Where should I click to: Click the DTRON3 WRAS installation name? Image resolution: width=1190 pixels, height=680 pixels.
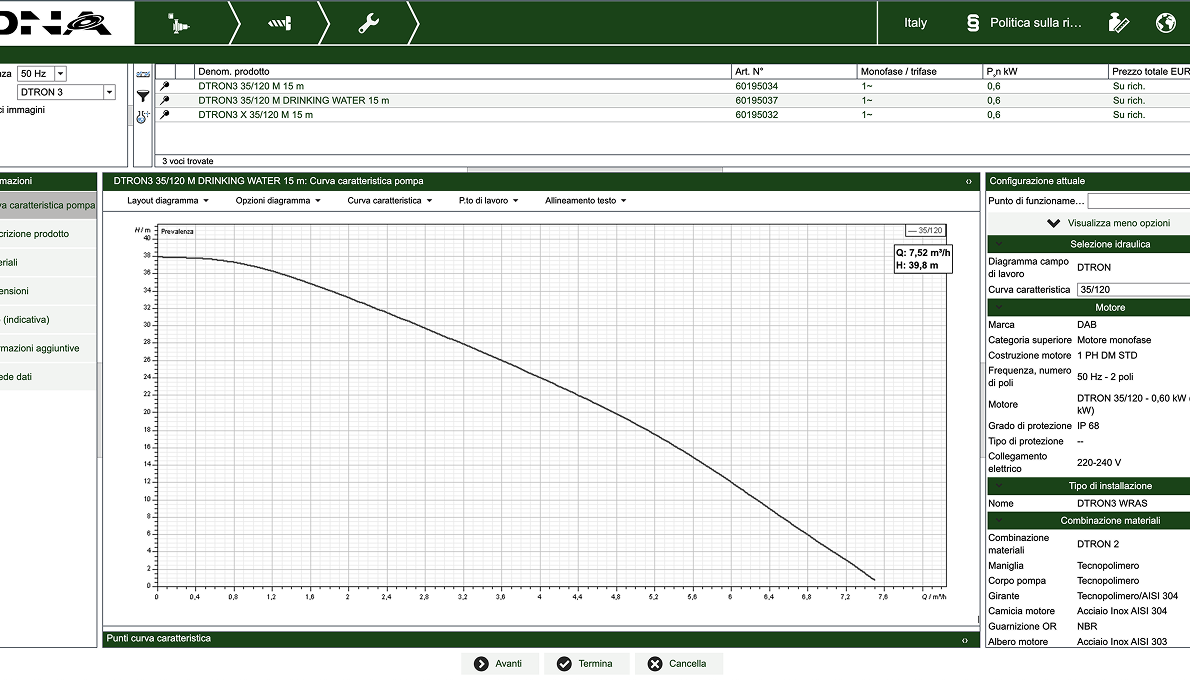click(x=1112, y=503)
